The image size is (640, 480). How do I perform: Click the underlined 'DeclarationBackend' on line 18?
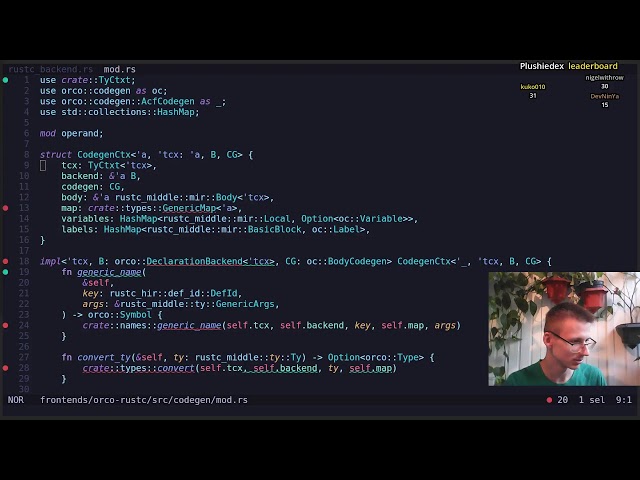[x=194, y=261]
